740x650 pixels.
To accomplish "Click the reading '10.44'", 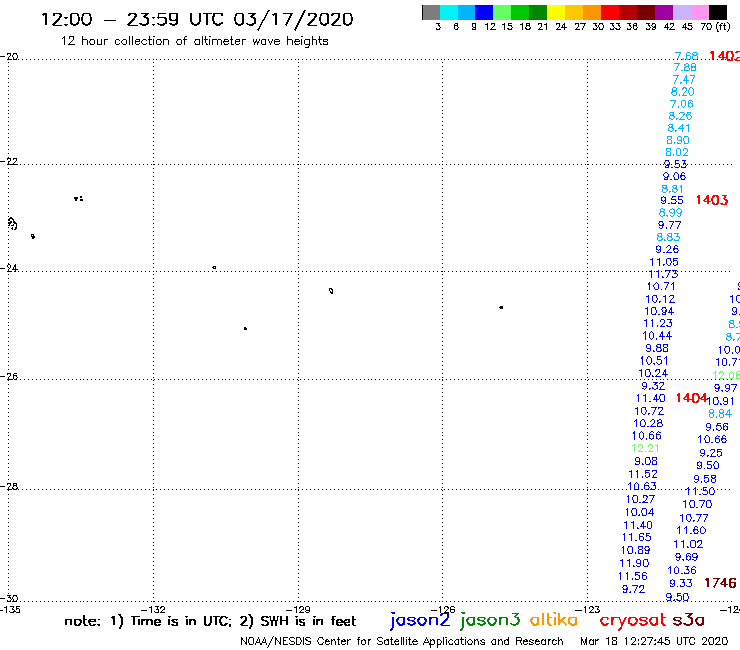I will click(656, 336).
